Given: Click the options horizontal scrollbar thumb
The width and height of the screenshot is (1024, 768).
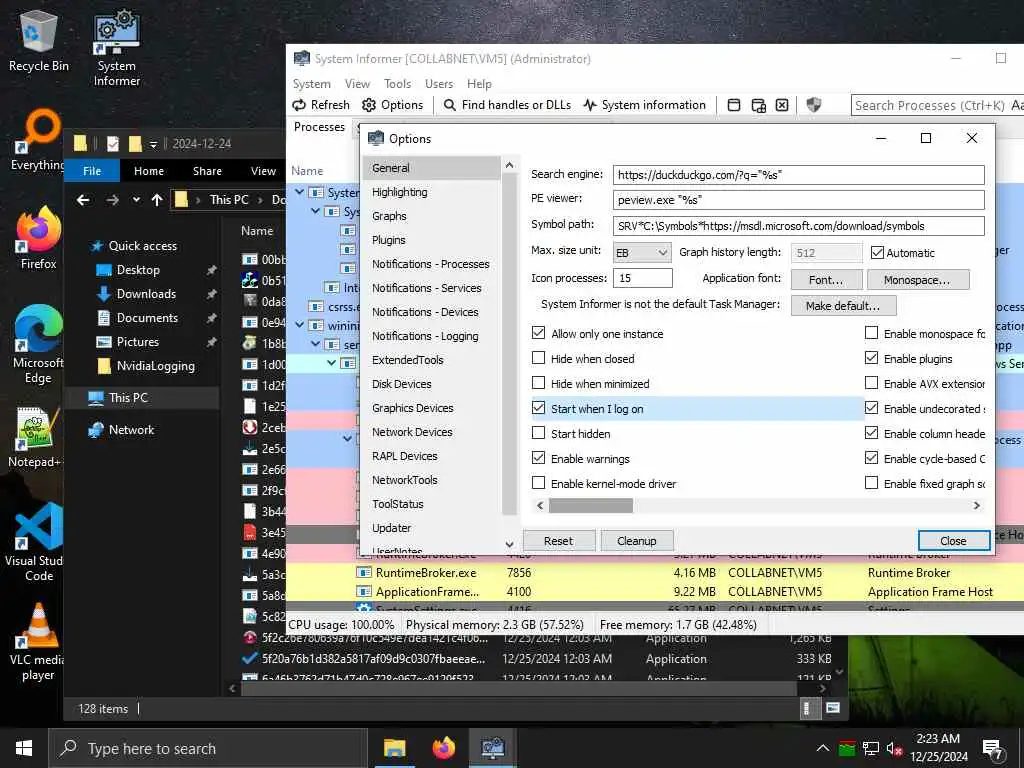Looking at the screenshot, I should [x=590, y=505].
